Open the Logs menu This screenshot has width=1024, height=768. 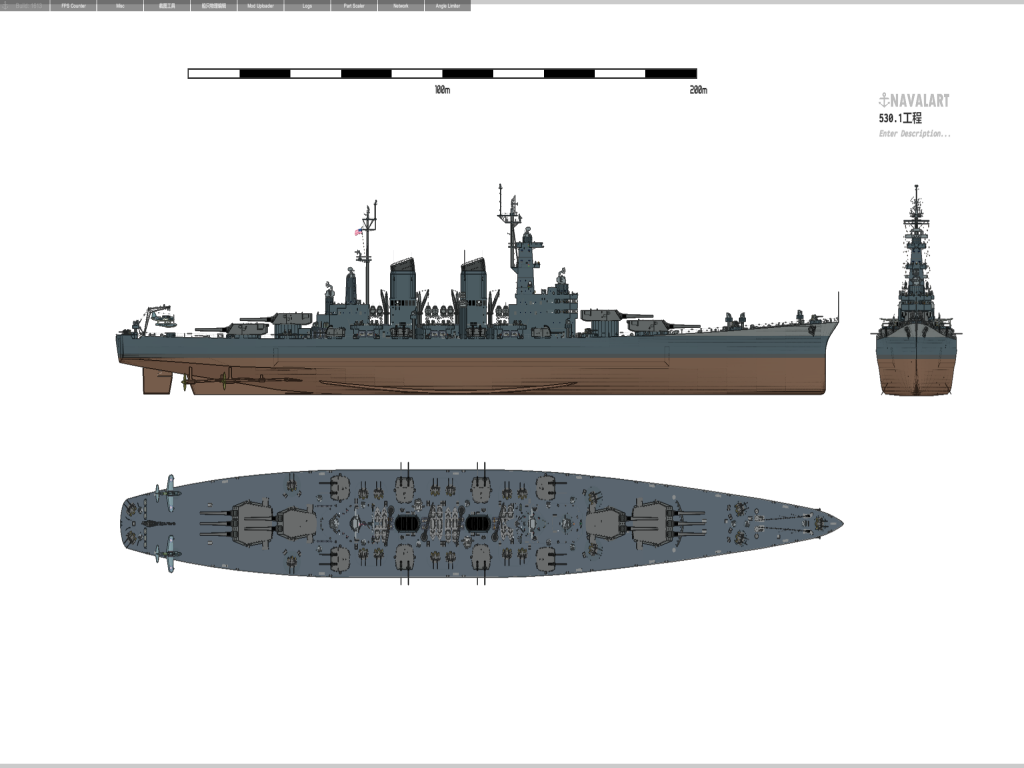coord(307,6)
